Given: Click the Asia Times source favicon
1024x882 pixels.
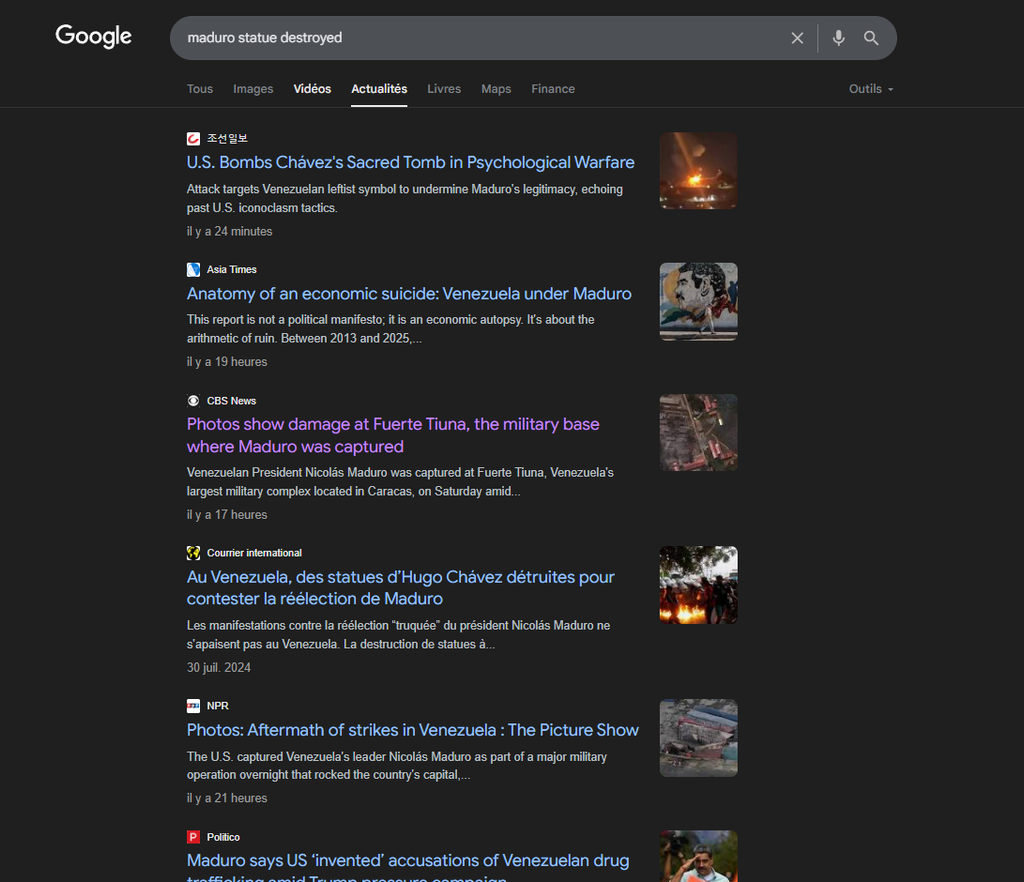Looking at the screenshot, I should coord(194,269).
